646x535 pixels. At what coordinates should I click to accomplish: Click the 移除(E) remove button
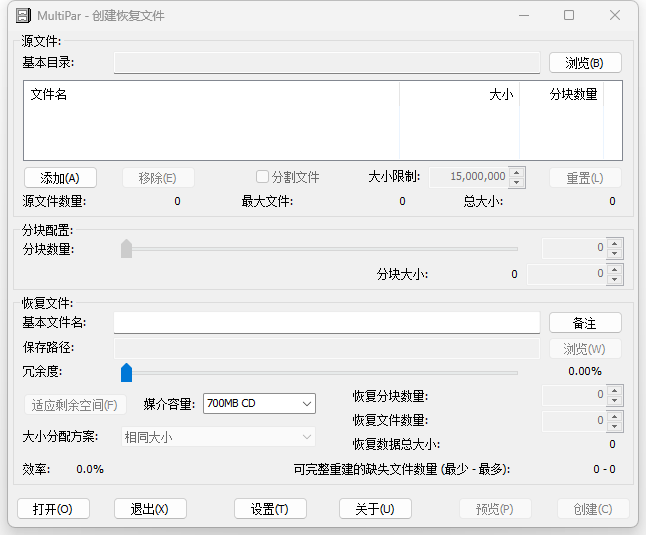point(158,178)
